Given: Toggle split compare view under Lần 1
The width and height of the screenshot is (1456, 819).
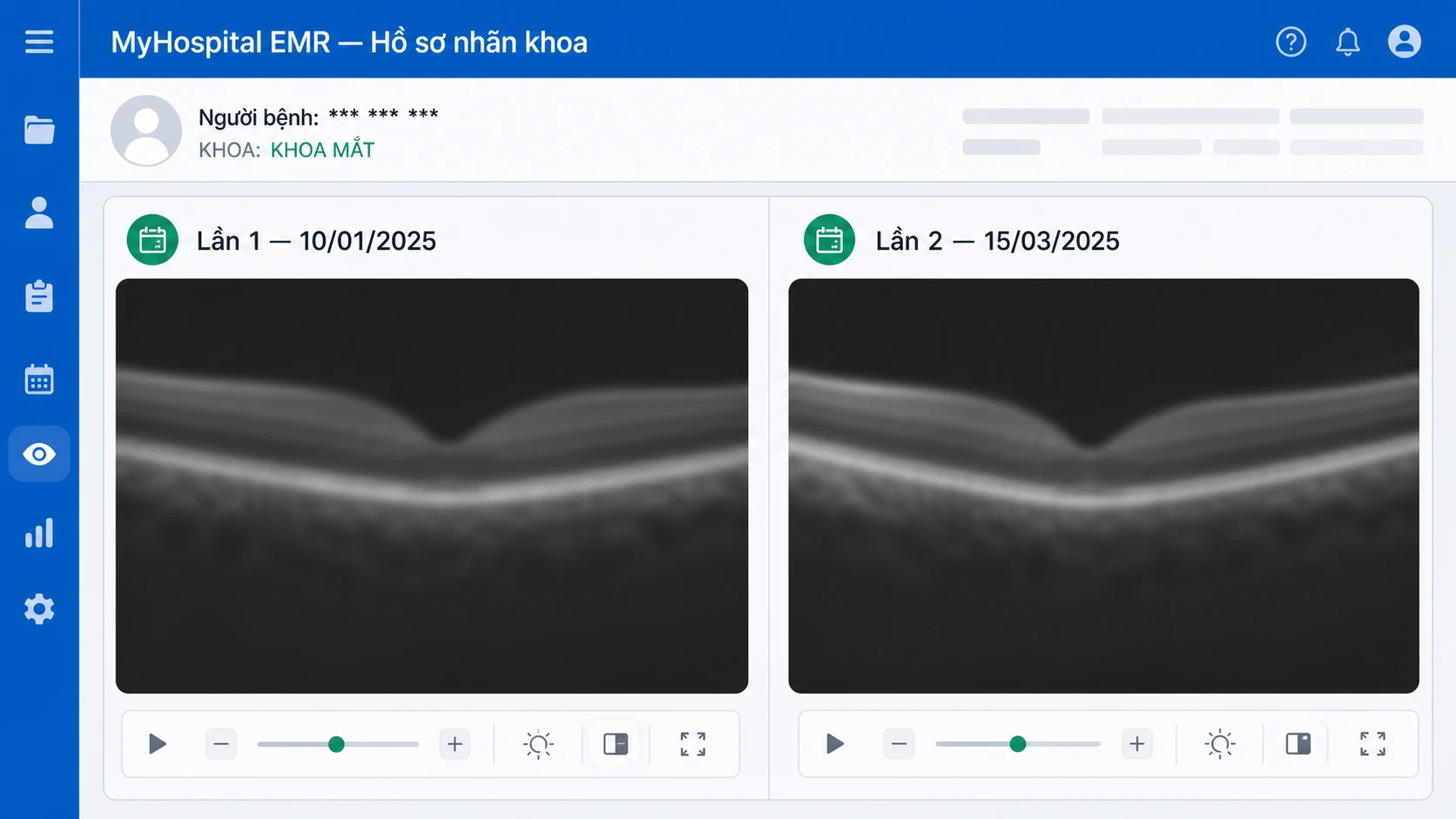Looking at the screenshot, I should [616, 744].
